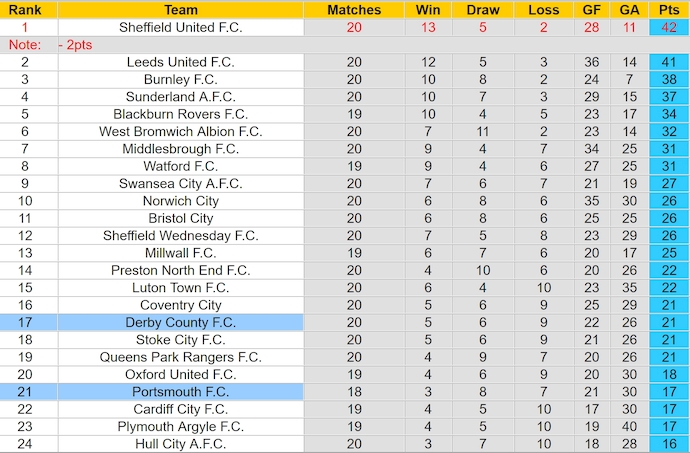Sort by the Win column header

(426, 10)
